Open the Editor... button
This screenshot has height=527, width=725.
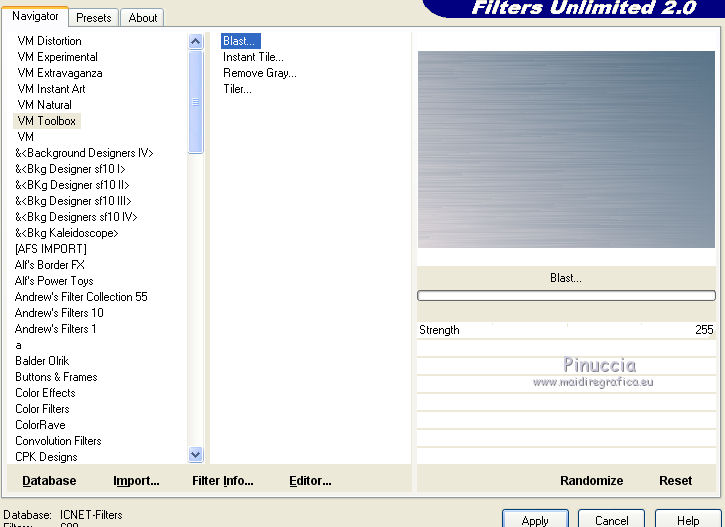tap(310, 481)
